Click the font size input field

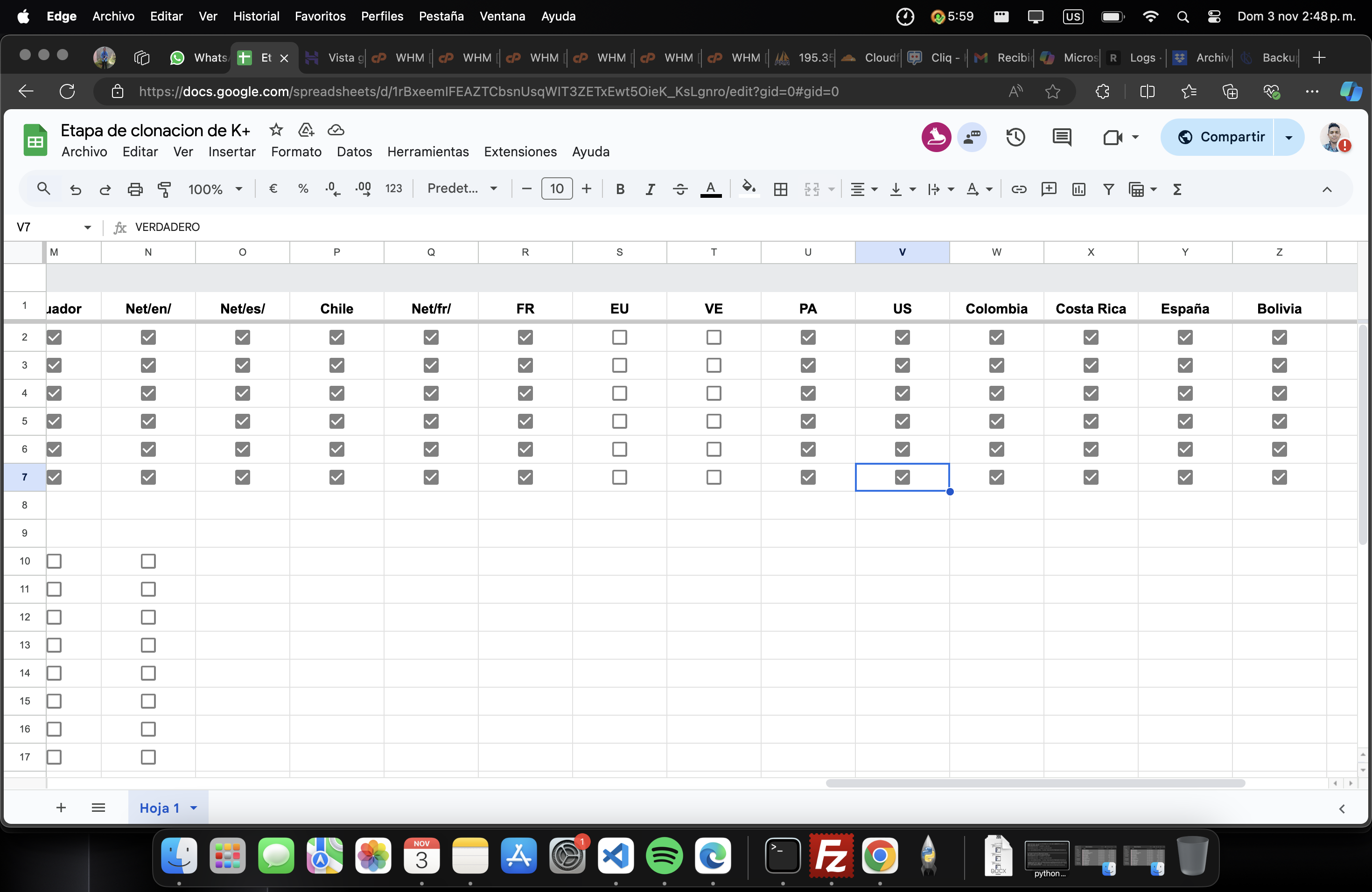coord(556,188)
